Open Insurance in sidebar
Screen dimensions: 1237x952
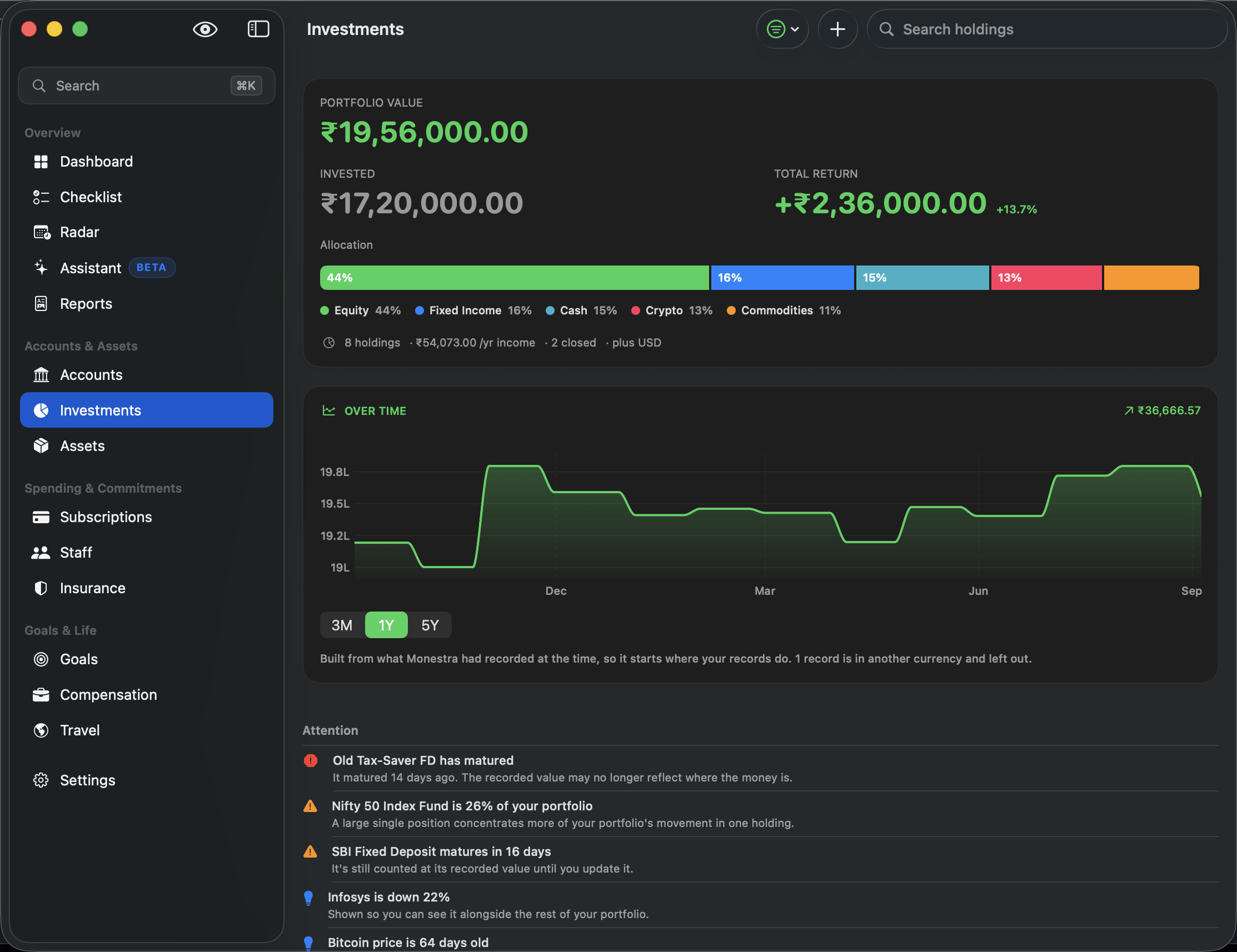click(147, 588)
